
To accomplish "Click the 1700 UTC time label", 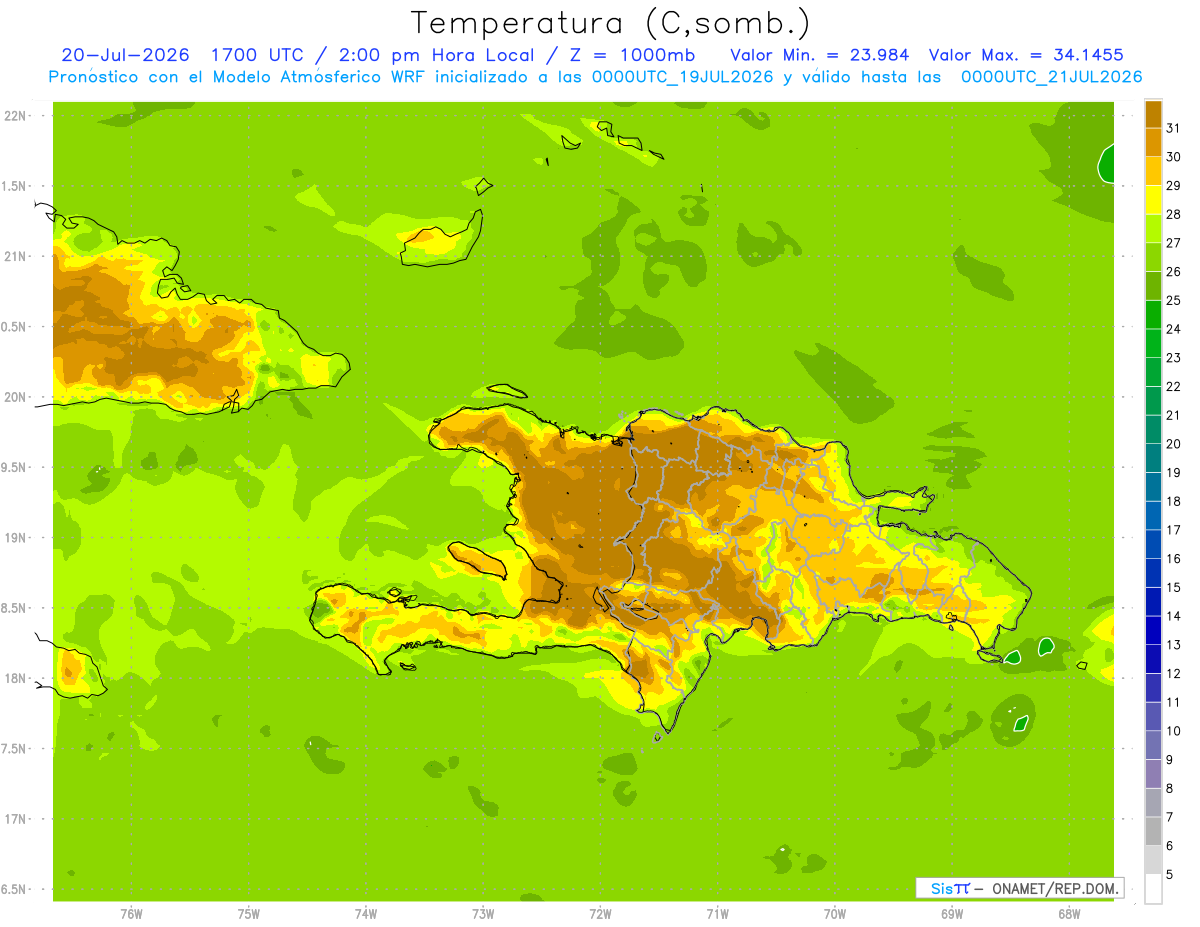I will tap(258, 55).
